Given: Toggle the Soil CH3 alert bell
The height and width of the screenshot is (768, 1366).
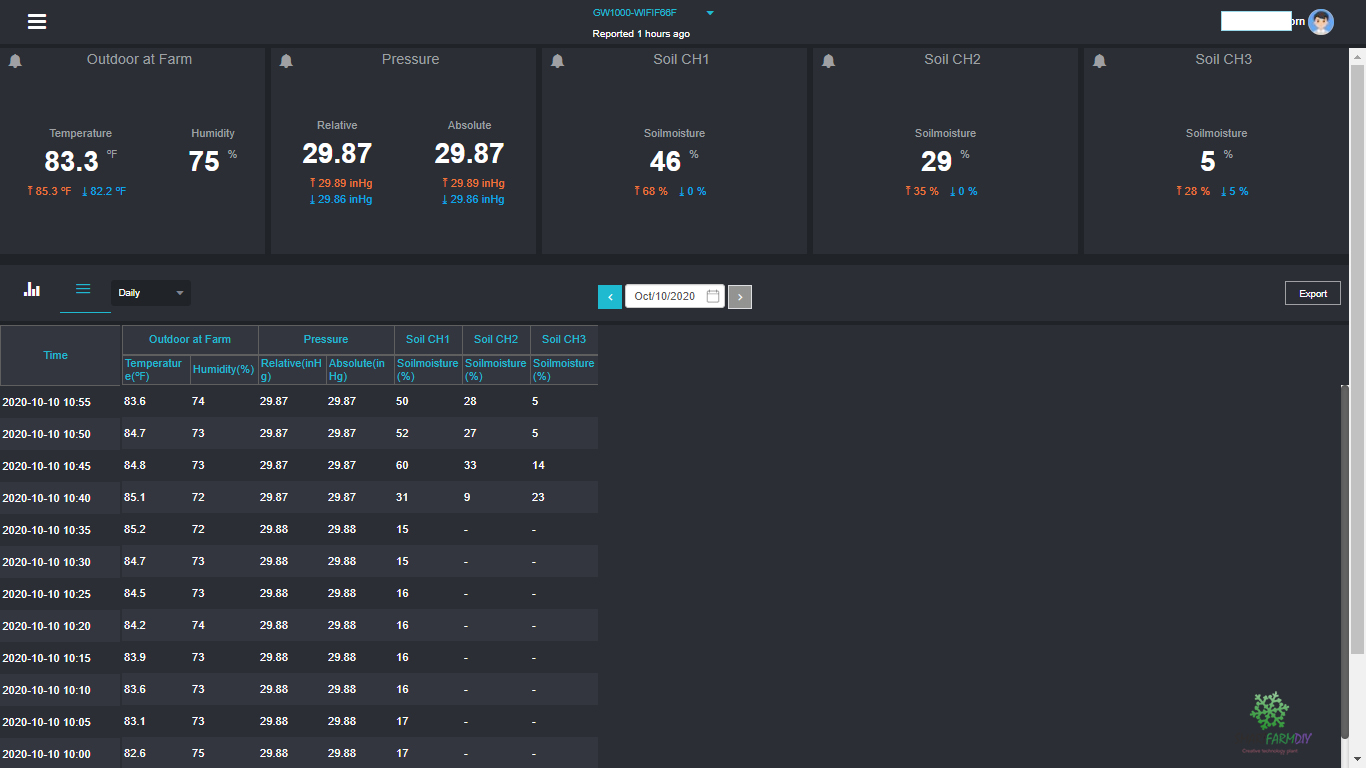Looking at the screenshot, I should (x=1100, y=61).
